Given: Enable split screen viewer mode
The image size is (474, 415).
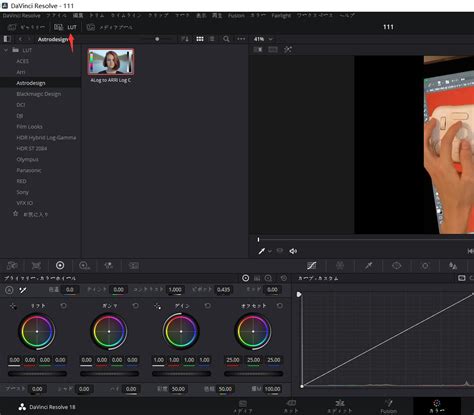Looking at the screenshot, I should pos(273,49).
